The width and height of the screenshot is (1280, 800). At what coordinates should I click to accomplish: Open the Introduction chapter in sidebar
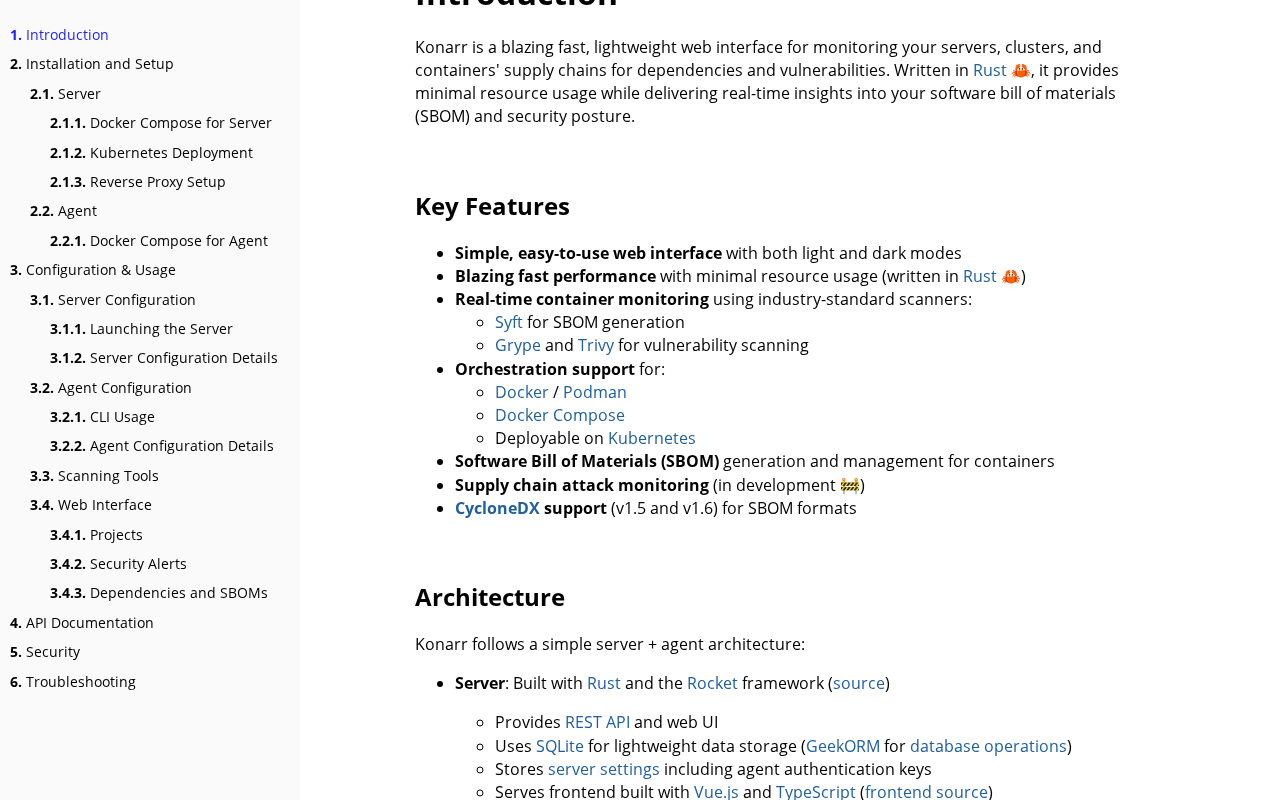click(66, 35)
